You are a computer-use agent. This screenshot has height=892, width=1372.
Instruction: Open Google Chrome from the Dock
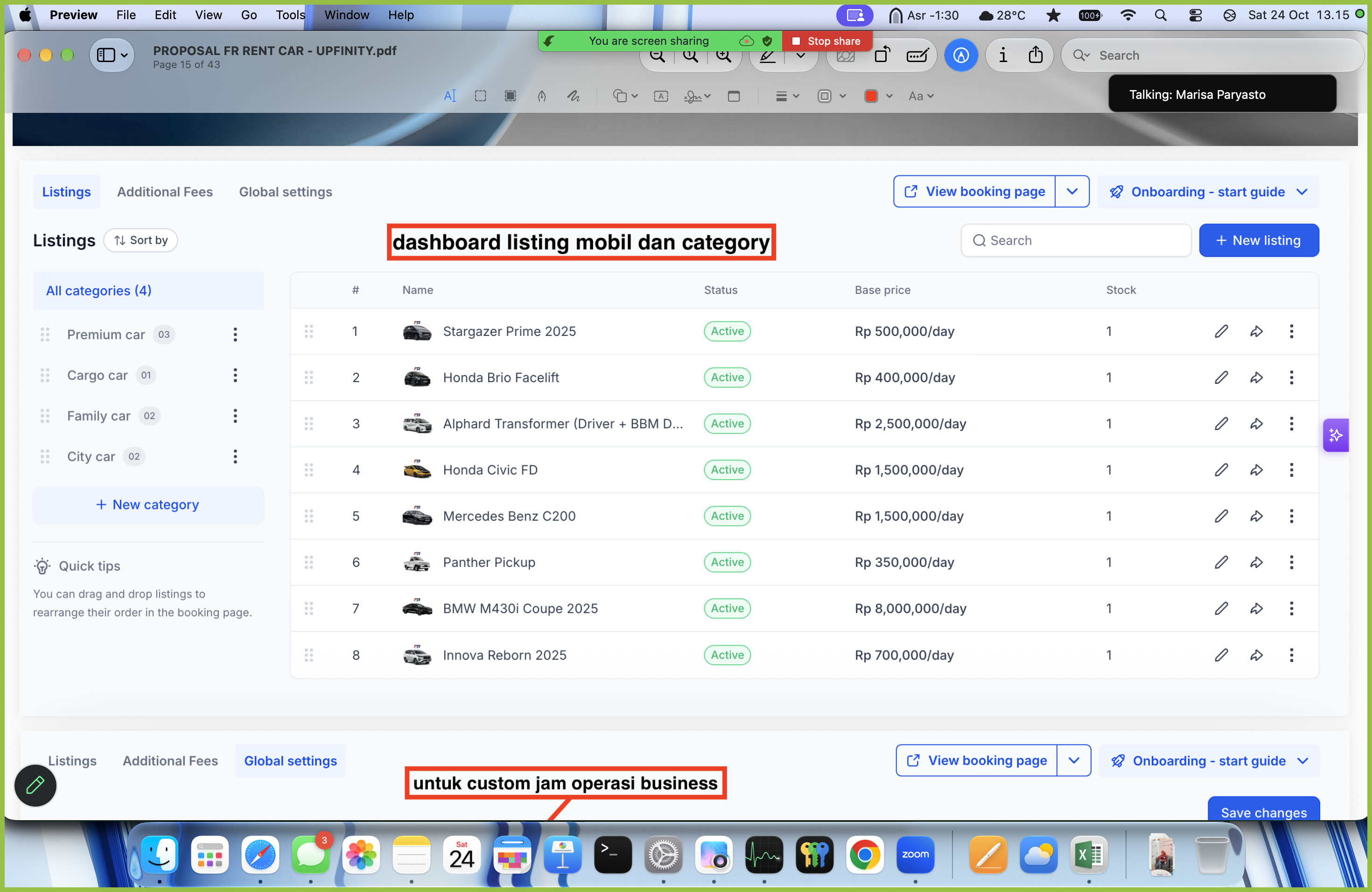(x=864, y=855)
